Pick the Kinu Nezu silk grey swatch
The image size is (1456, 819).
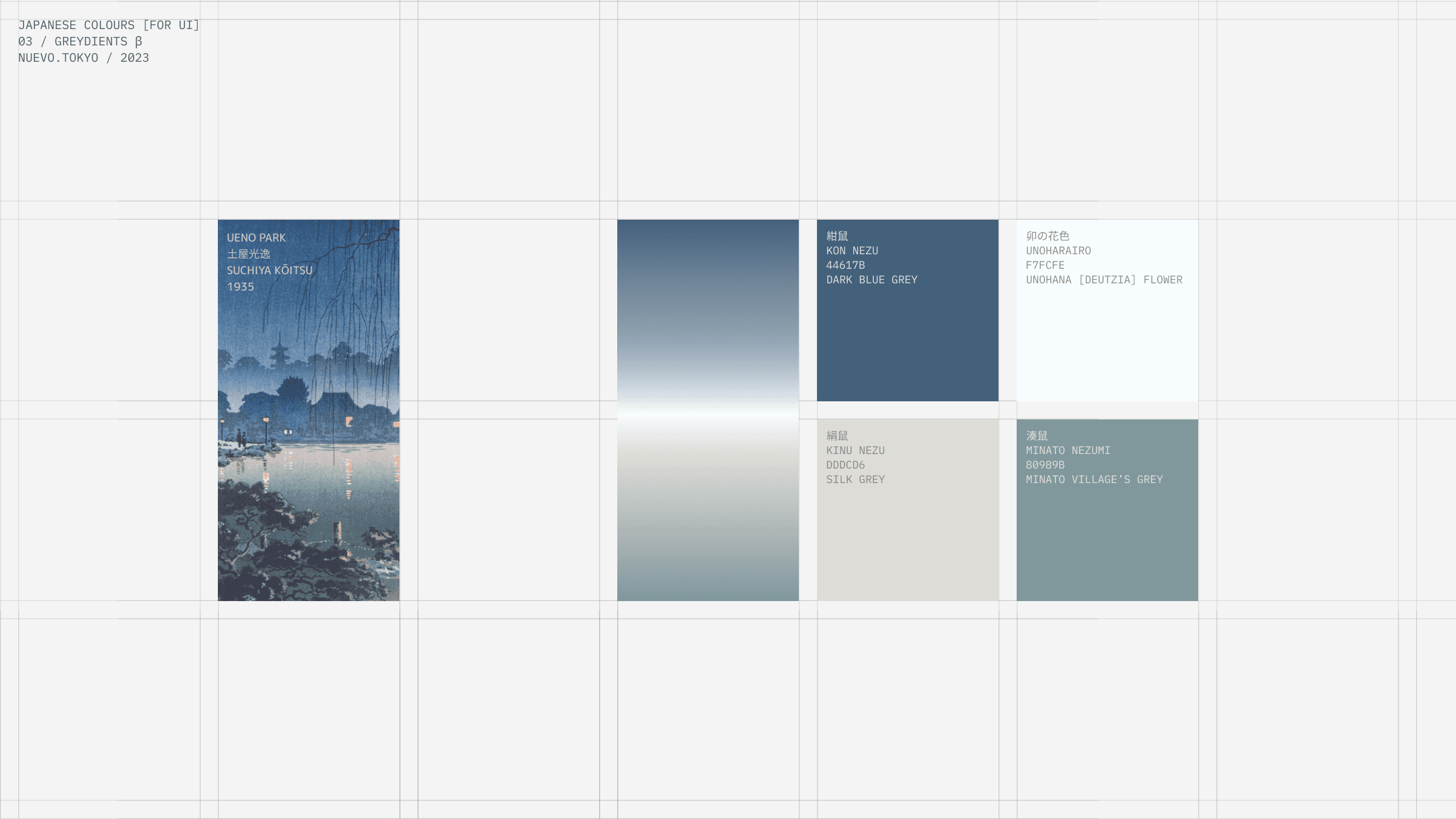(x=907, y=510)
